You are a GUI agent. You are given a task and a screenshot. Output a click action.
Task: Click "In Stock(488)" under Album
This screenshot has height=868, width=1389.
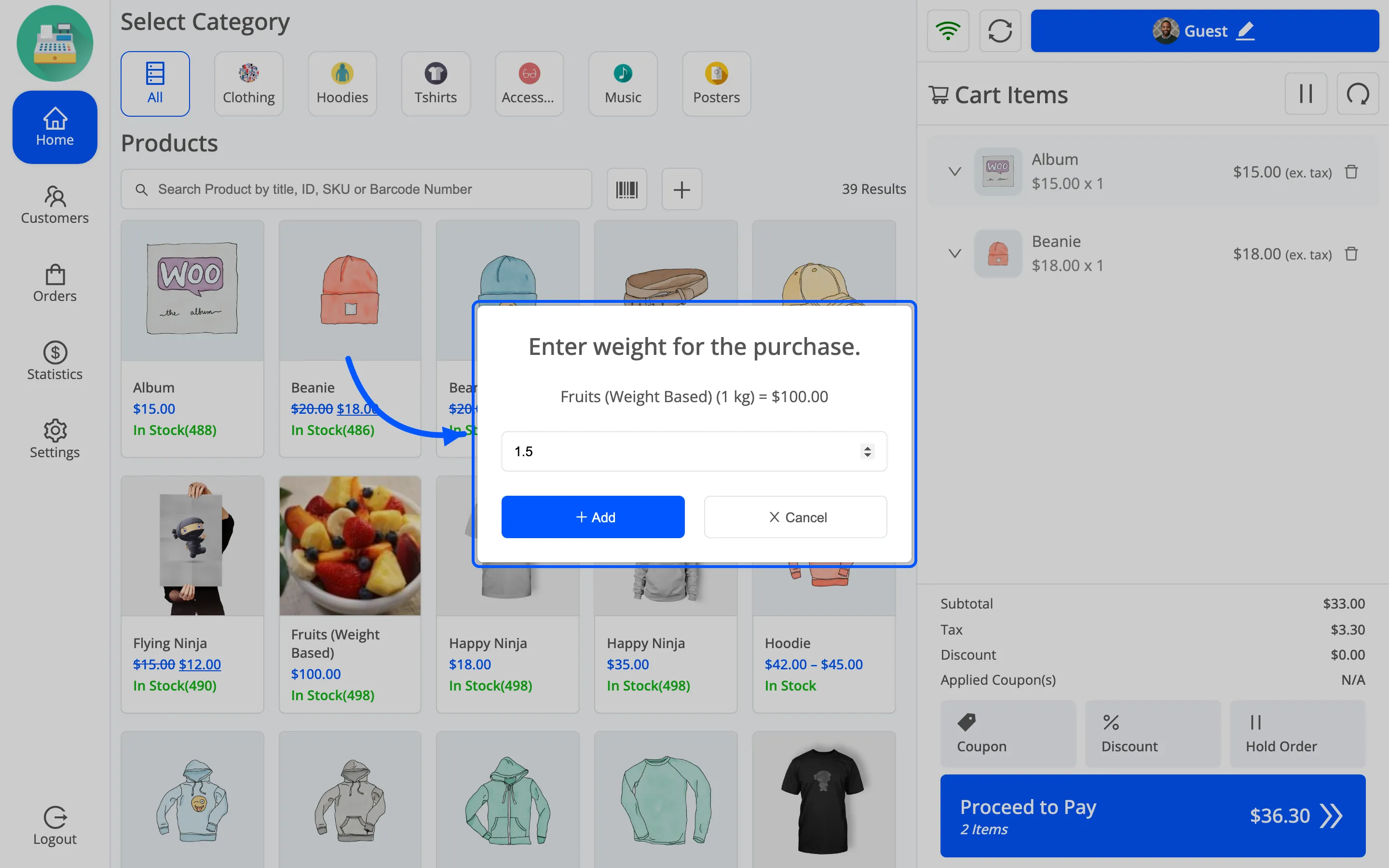click(175, 430)
